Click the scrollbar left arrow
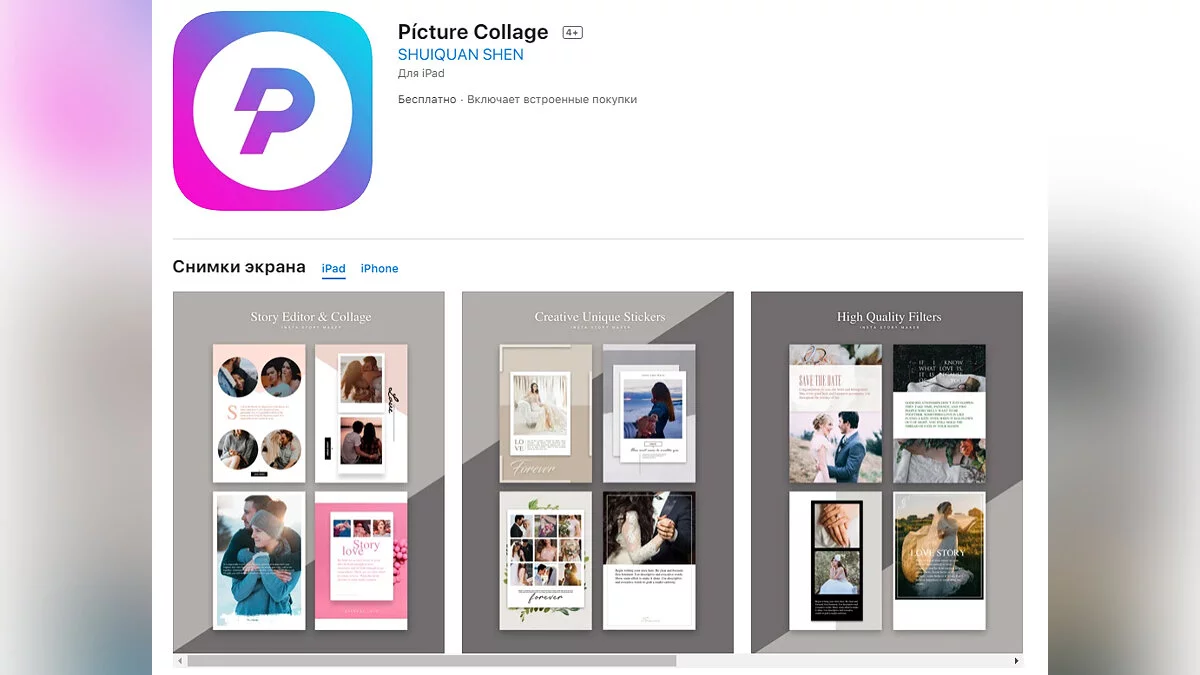Viewport: 1200px width, 675px height. (x=180, y=661)
